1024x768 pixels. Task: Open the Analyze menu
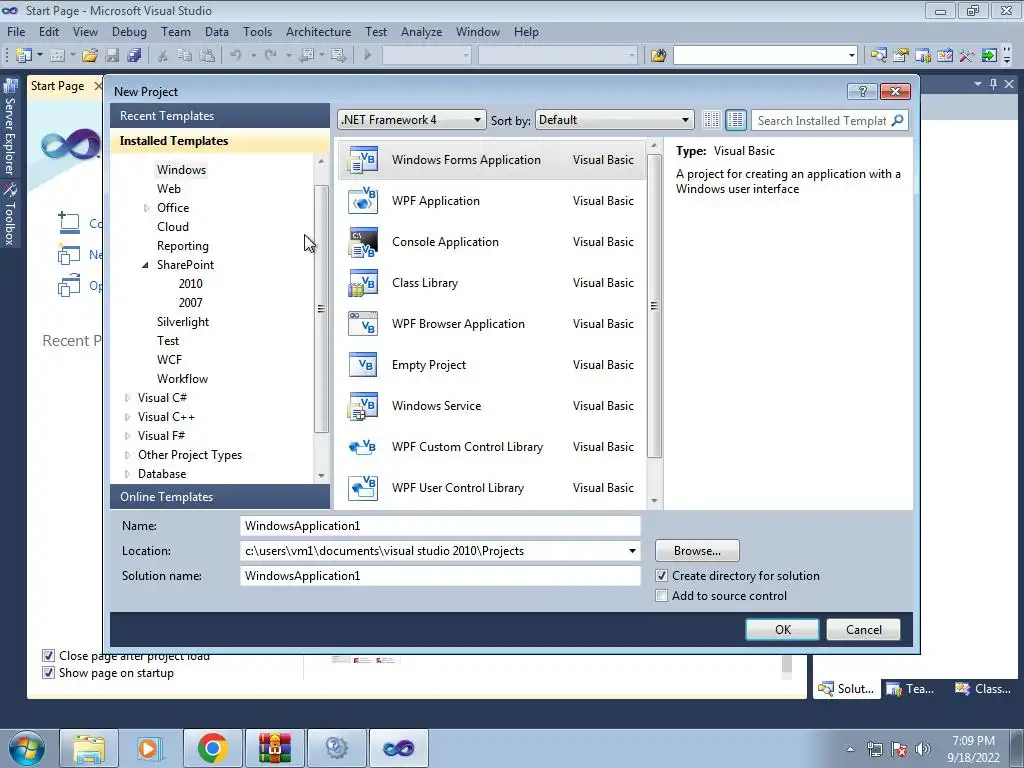(x=421, y=32)
